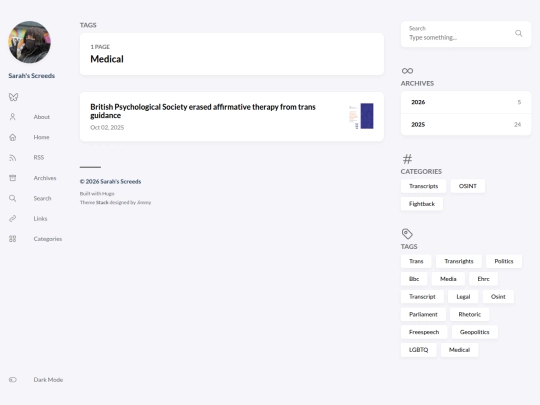Click the Categories grid icon in sidebar

tap(13, 239)
